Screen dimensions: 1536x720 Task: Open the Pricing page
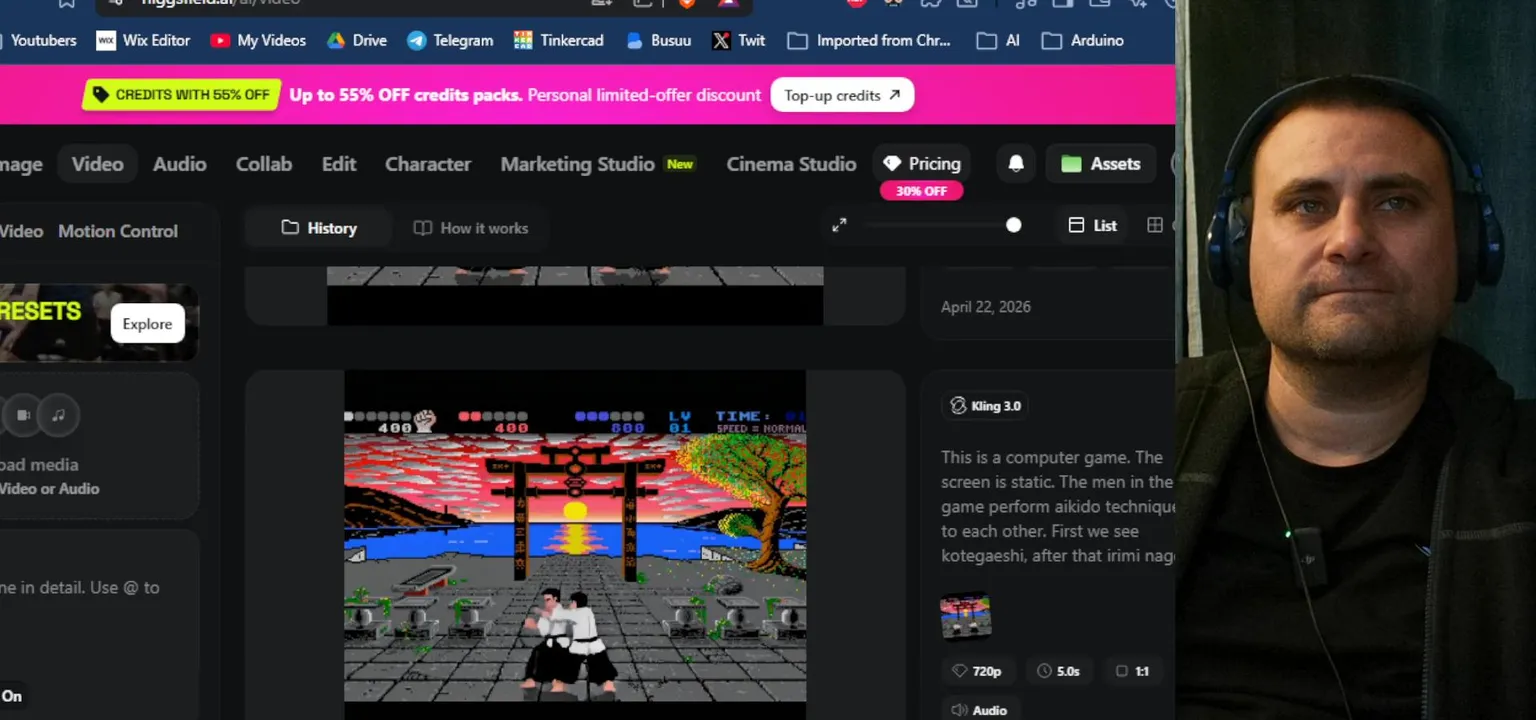(921, 164)
